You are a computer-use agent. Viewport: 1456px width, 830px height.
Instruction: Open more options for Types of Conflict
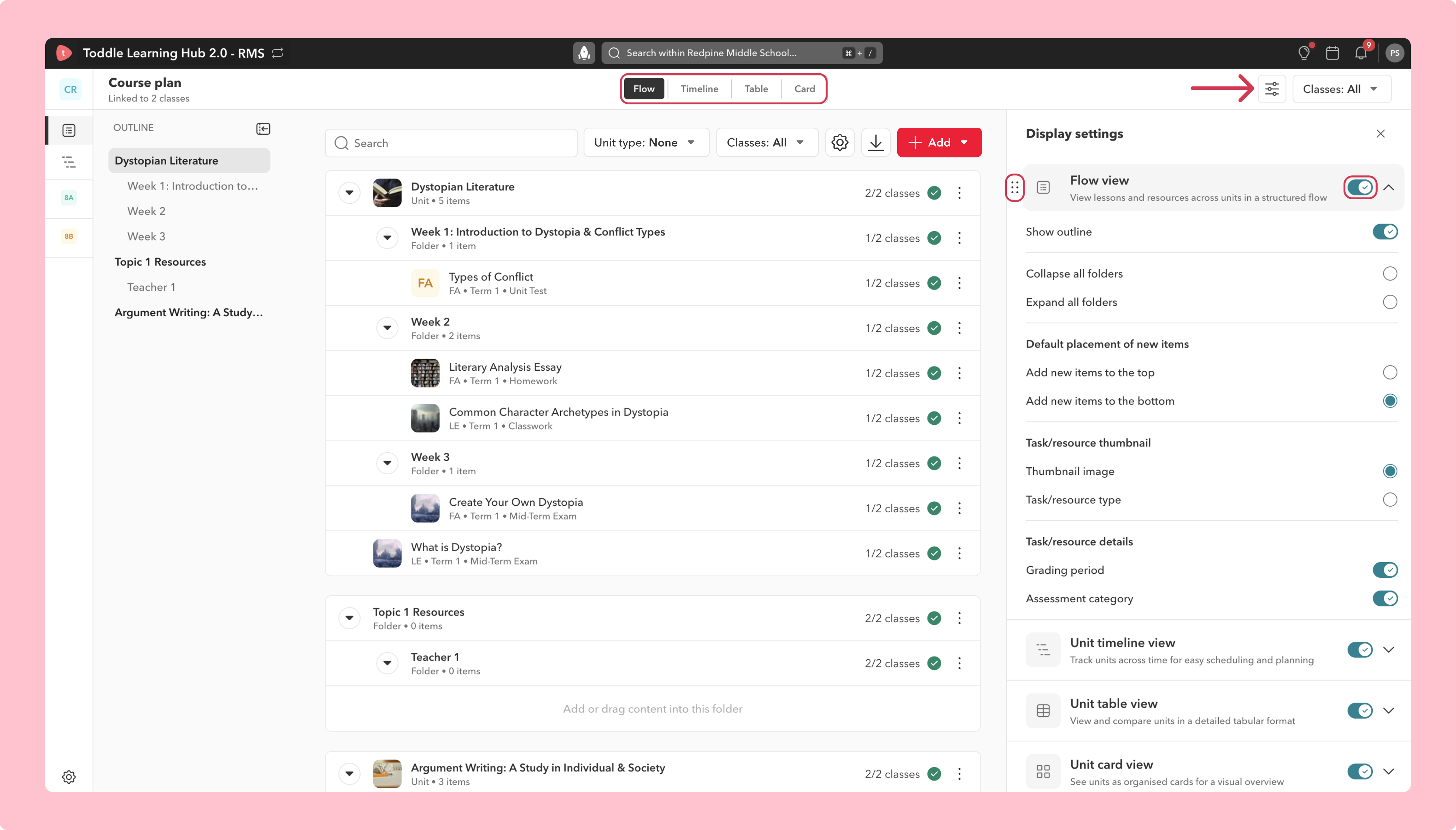pyautogui.click(x=959, y=283)
